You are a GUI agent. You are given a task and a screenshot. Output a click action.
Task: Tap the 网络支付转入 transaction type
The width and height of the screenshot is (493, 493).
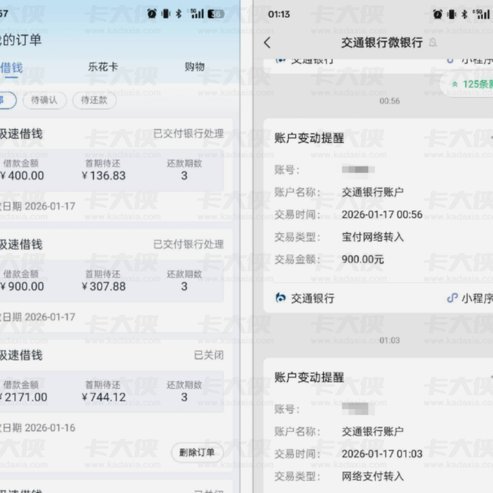(373, 476)
